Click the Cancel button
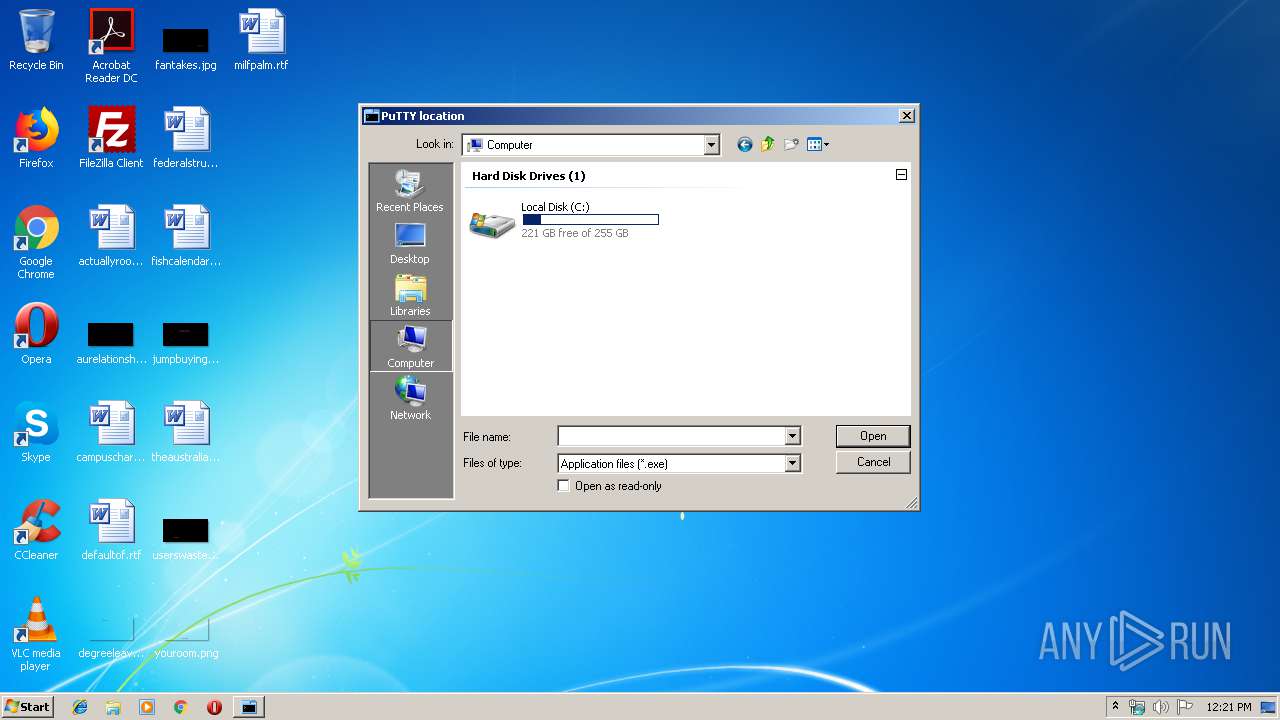Viewport: 1280px width, 720px height. [x=873, y=462]
